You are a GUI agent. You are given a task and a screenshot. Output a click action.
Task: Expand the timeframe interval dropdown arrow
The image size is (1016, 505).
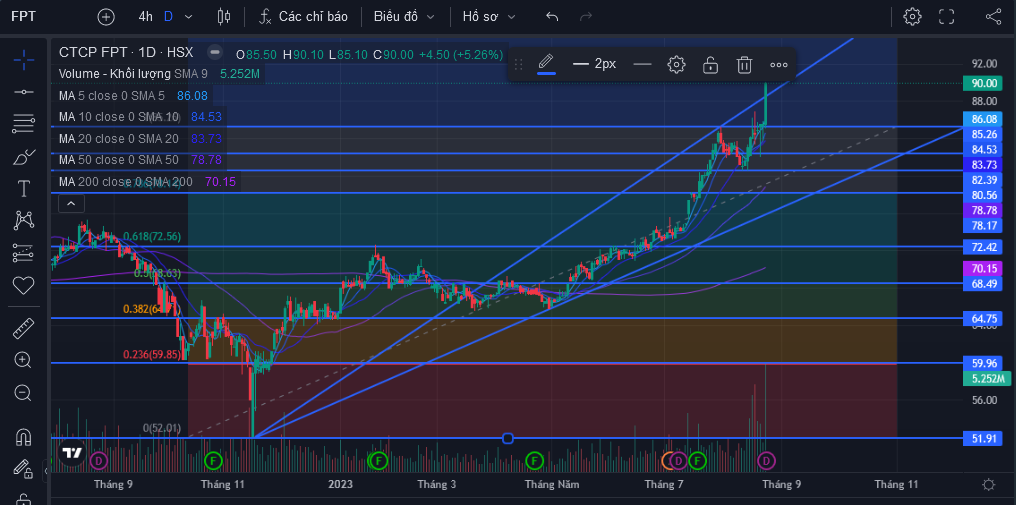(189, 17)
